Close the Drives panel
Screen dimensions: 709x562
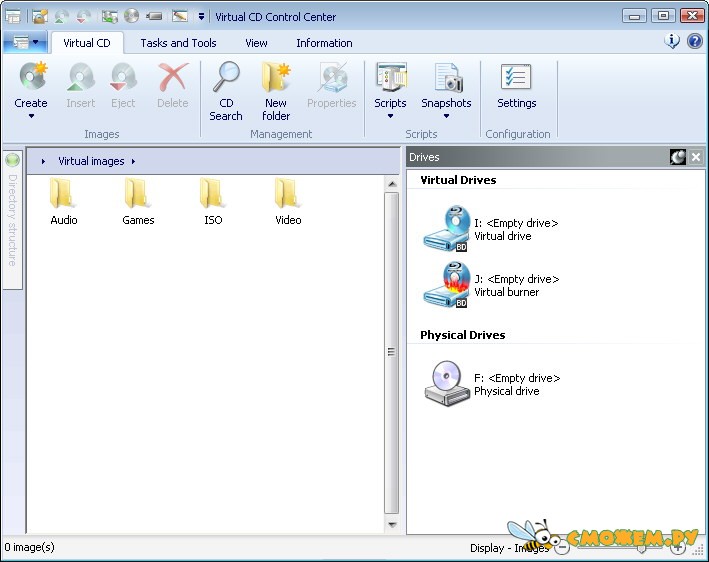696,157
